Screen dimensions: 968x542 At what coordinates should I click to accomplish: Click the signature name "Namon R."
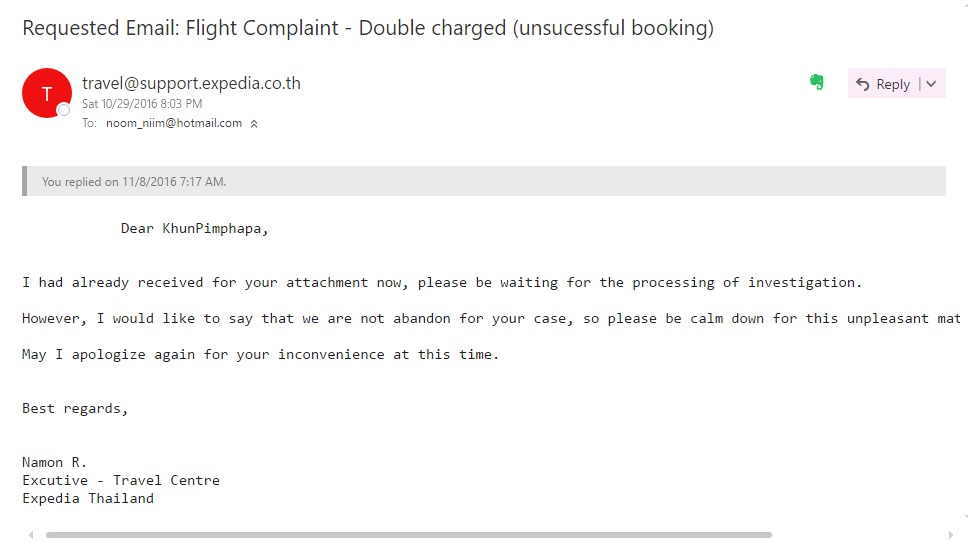[x=55, y=462]
